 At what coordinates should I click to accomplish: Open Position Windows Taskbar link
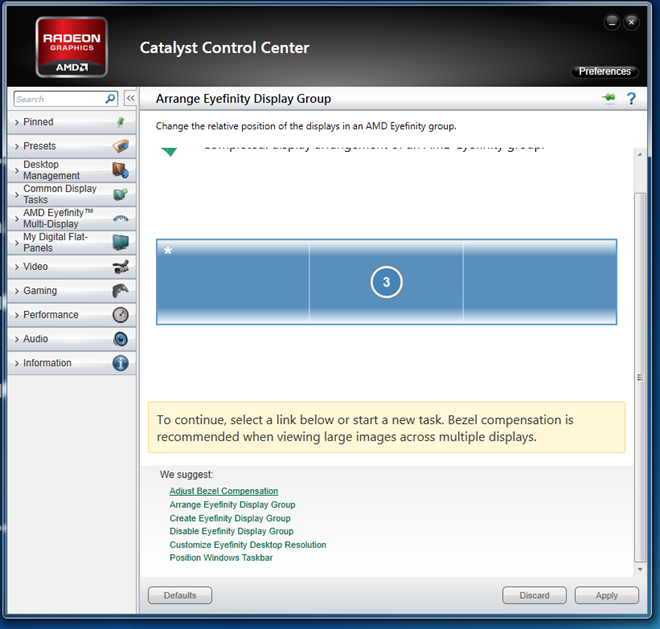(x=221, y=557)
